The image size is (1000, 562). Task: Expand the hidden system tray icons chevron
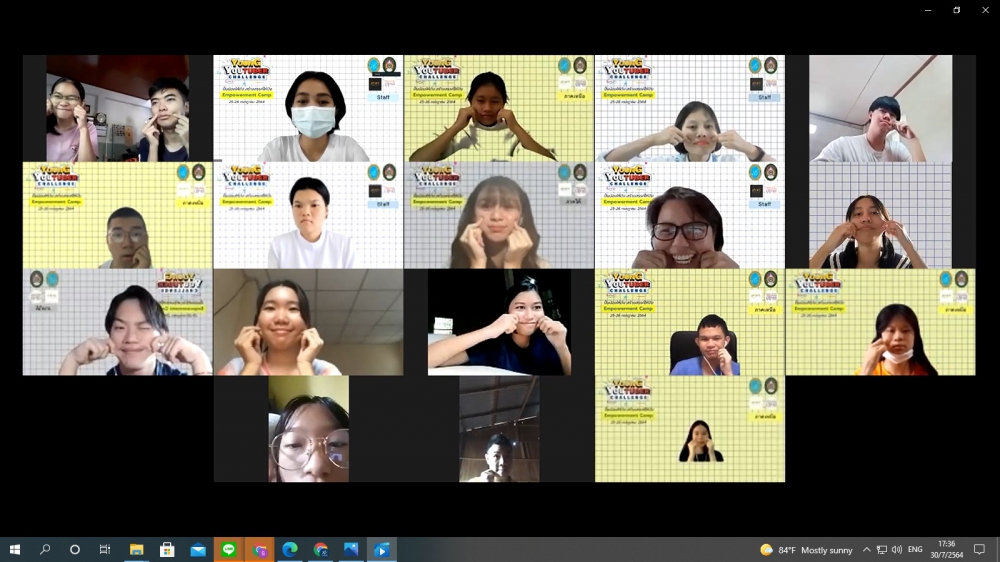(x=866, y=549)
